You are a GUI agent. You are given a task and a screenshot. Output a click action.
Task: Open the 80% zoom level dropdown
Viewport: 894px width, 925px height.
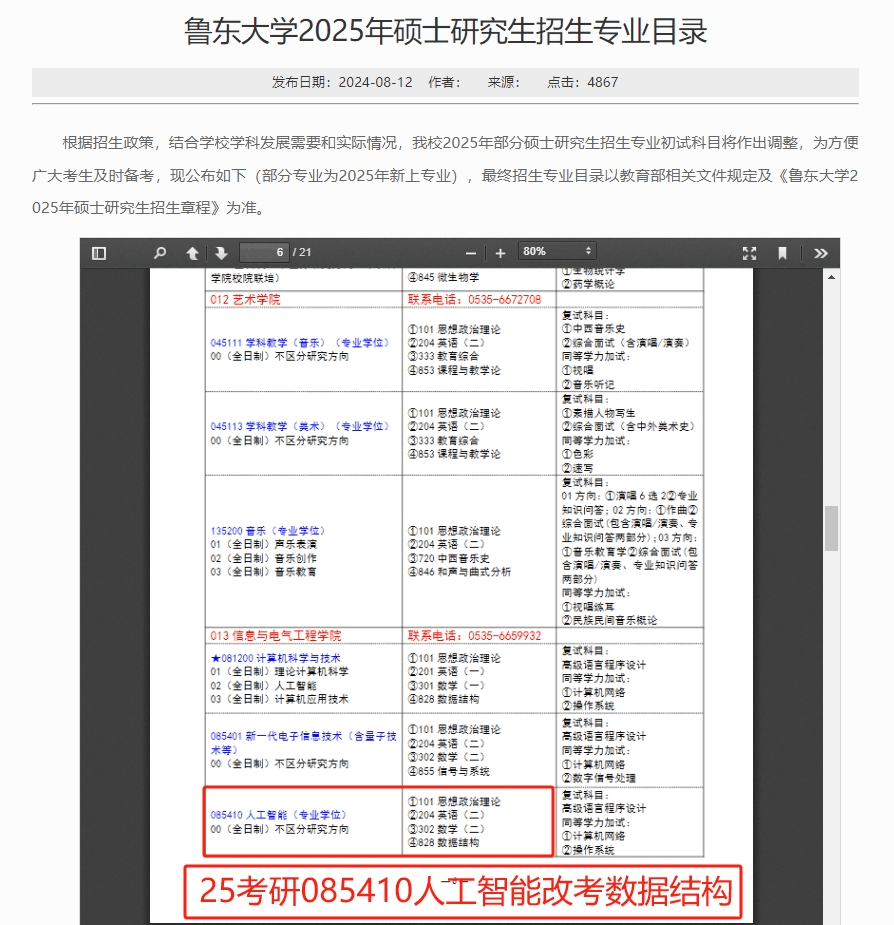pyautogui.click(x=557, y=251)
